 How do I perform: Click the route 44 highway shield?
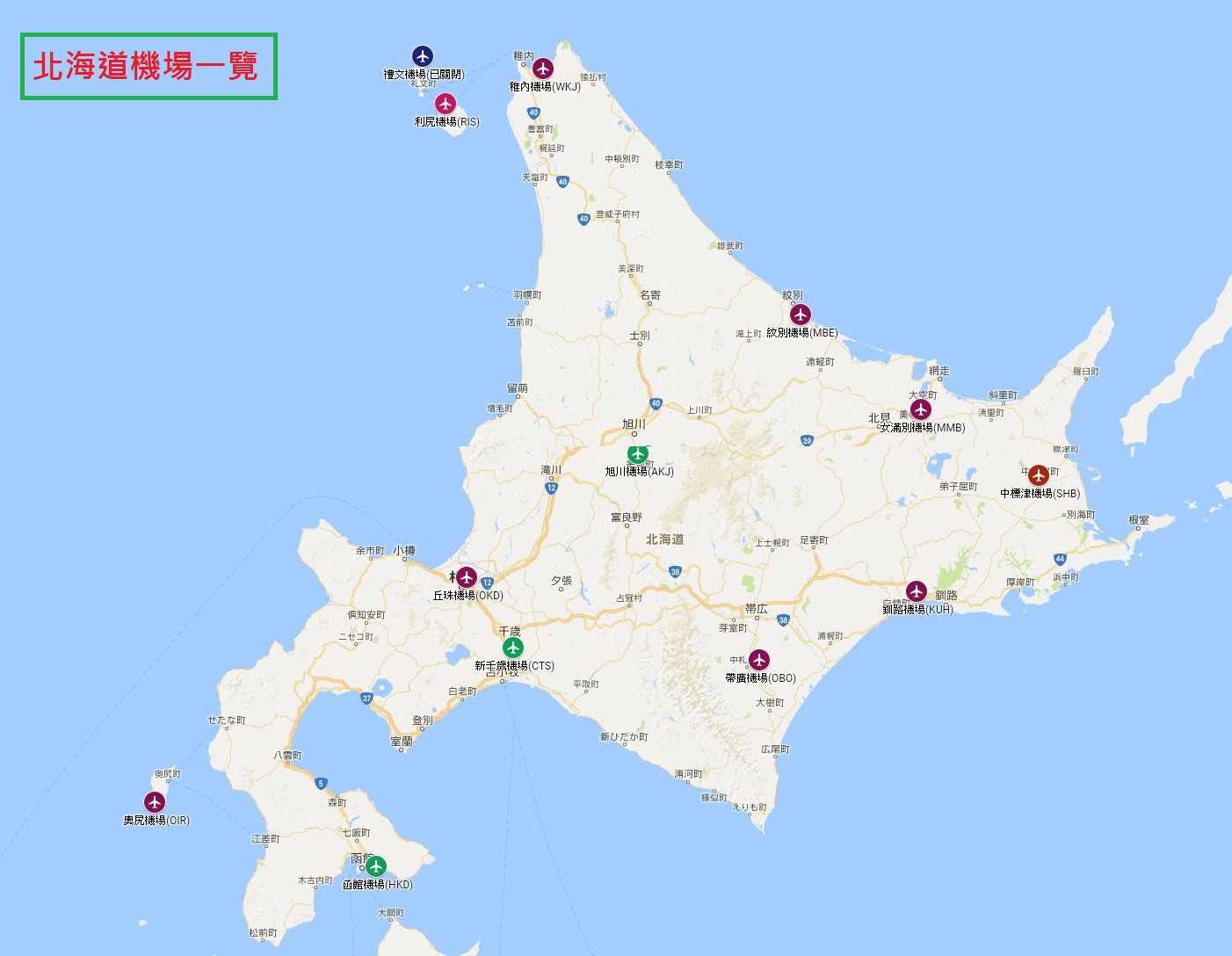point(1060,559)
